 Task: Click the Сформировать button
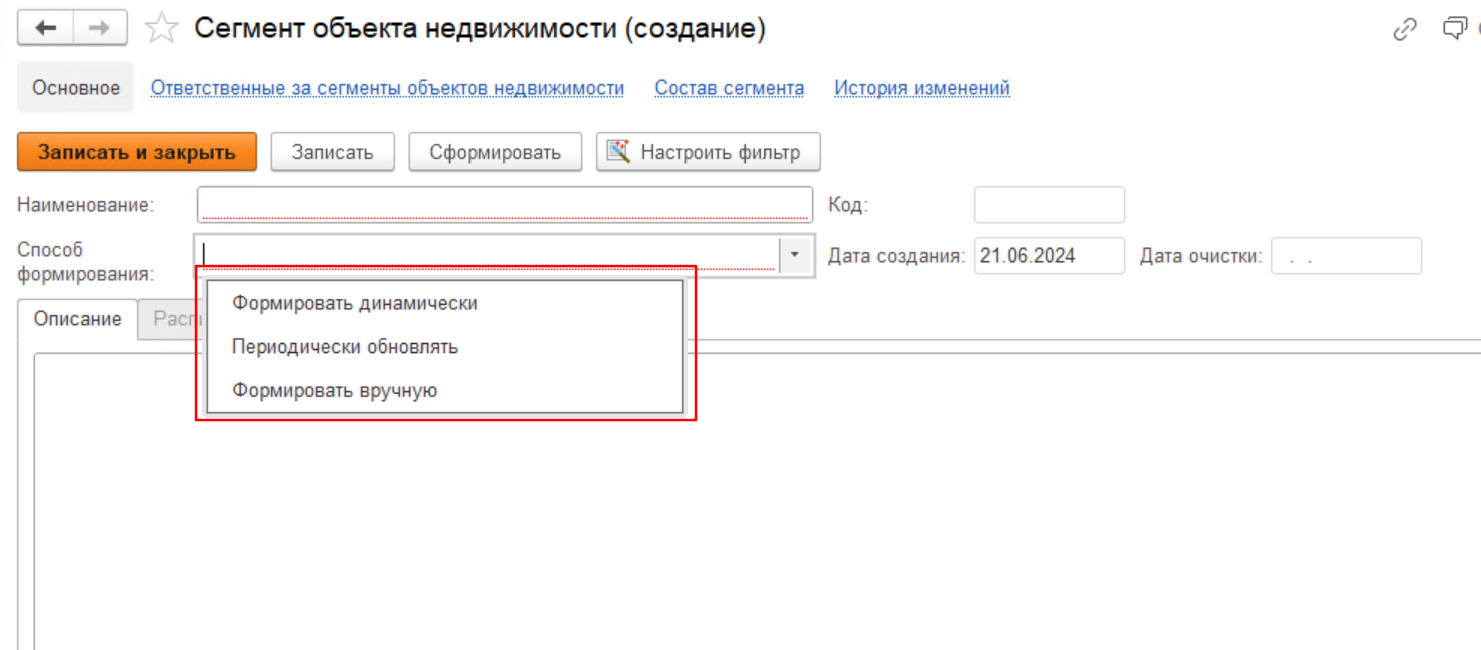[x=494, y=153]
